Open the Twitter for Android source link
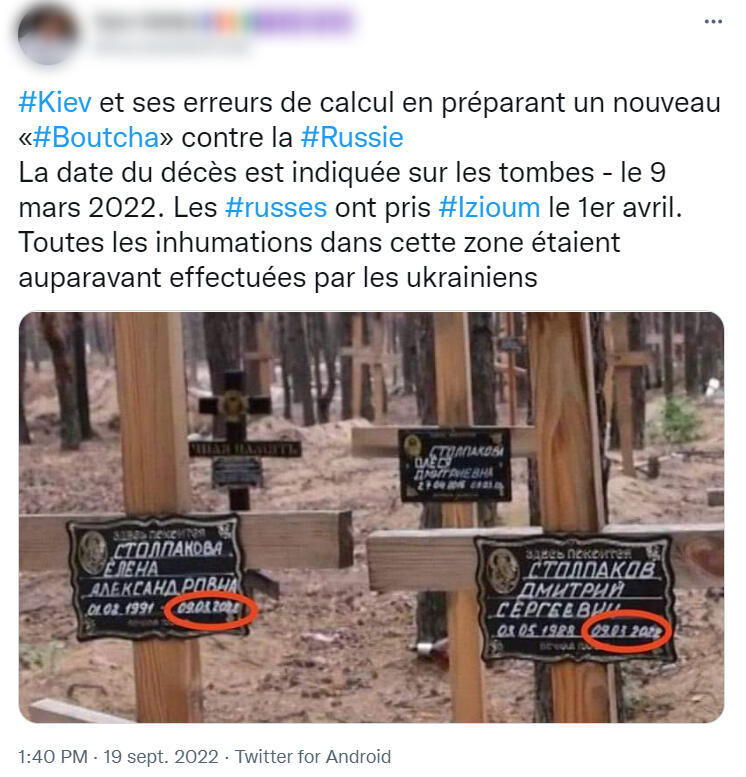 coord(313,757)
